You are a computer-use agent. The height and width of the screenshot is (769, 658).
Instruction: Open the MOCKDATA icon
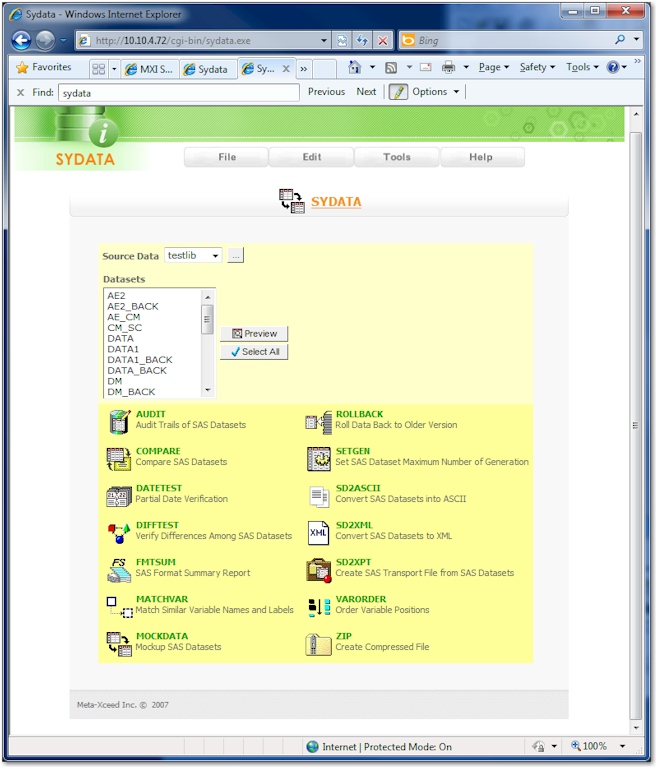tap(119, 644)
